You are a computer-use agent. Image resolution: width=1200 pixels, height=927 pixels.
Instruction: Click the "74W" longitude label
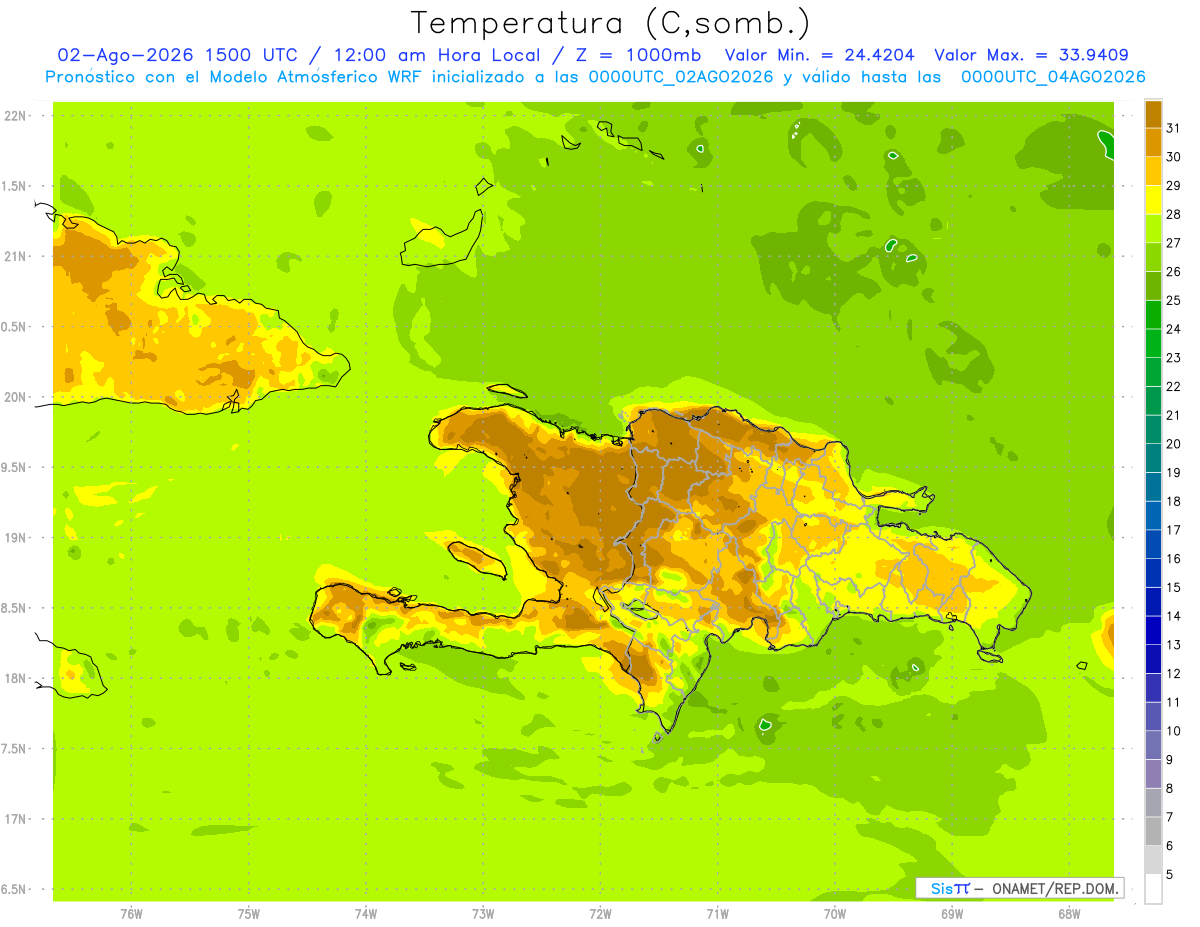point(366,914)
